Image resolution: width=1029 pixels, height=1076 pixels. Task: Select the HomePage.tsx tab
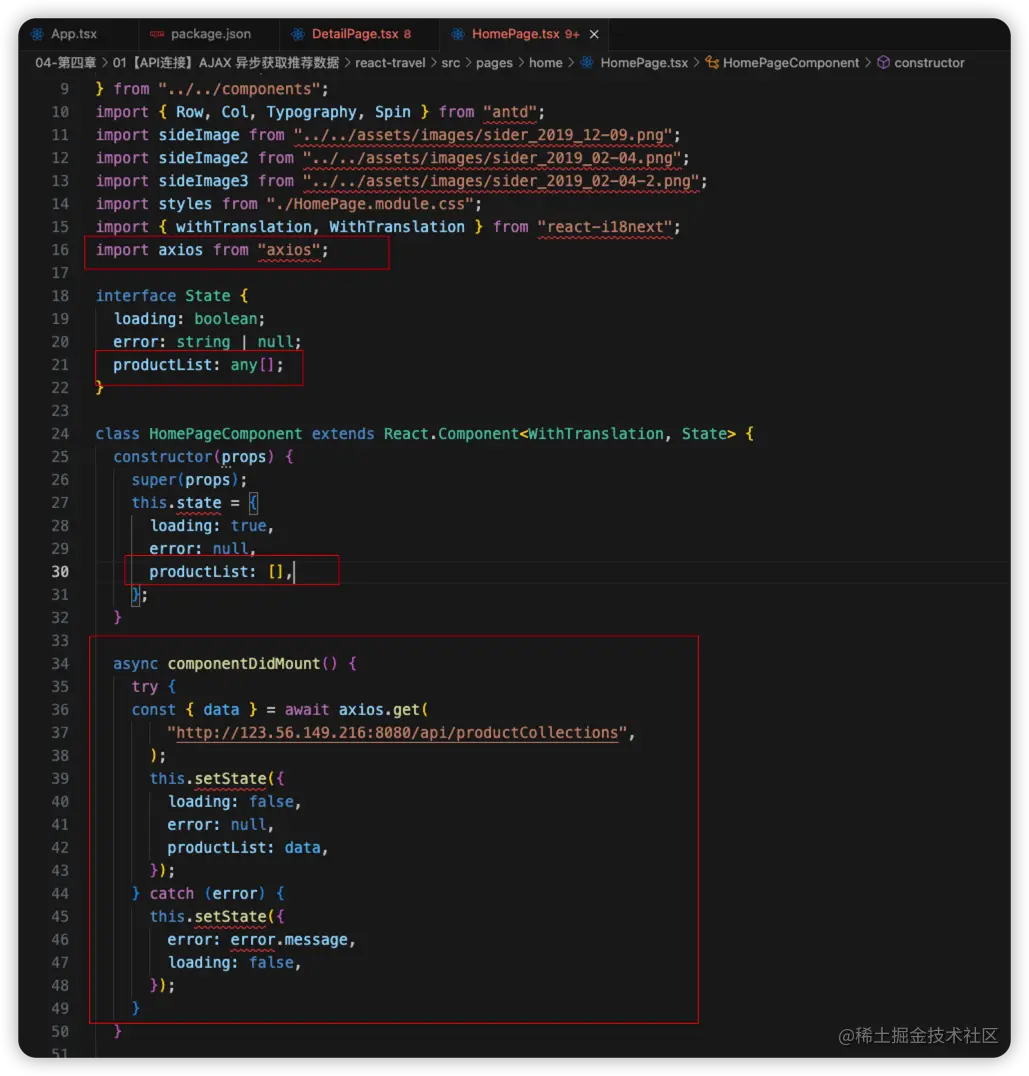525,34
